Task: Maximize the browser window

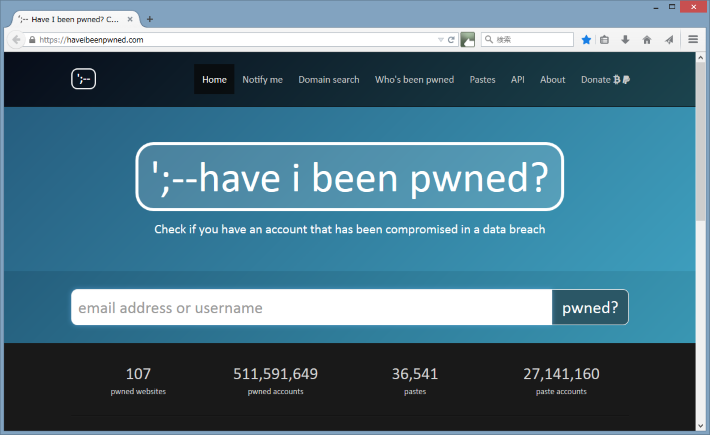Action: (672, 7)
